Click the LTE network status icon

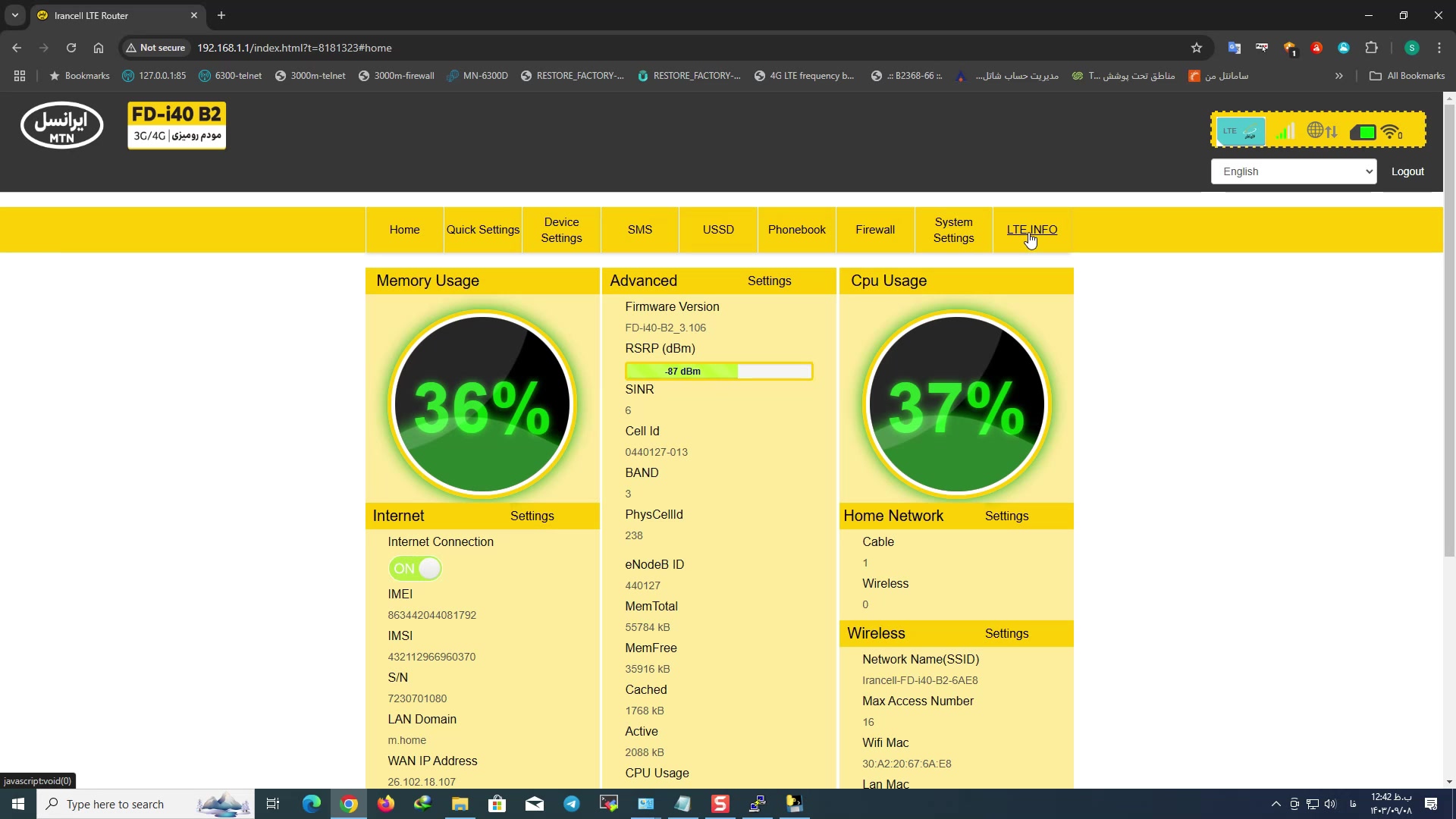coord(1241,132)
